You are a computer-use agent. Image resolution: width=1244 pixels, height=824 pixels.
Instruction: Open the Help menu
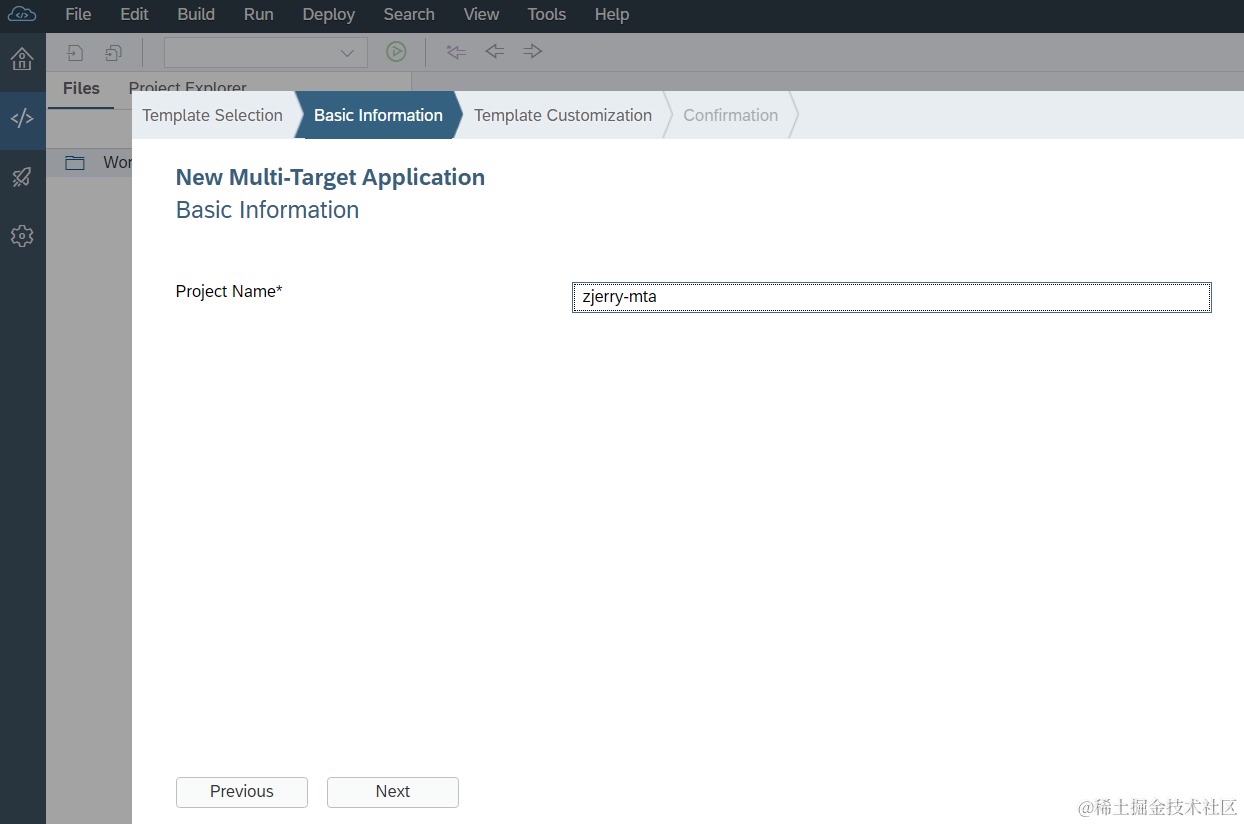612,14
